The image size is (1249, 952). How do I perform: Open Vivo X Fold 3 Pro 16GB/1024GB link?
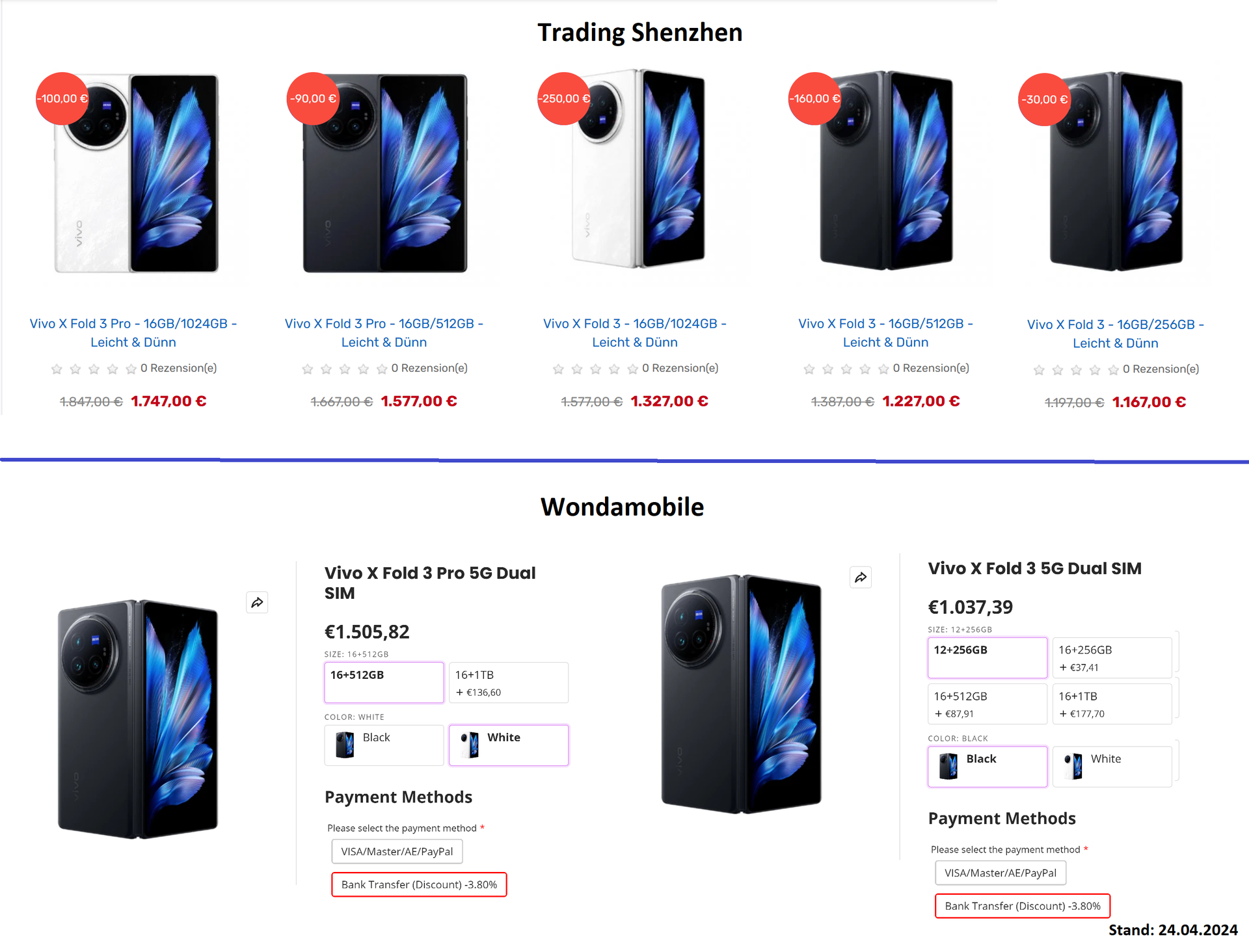click(133, 333)
